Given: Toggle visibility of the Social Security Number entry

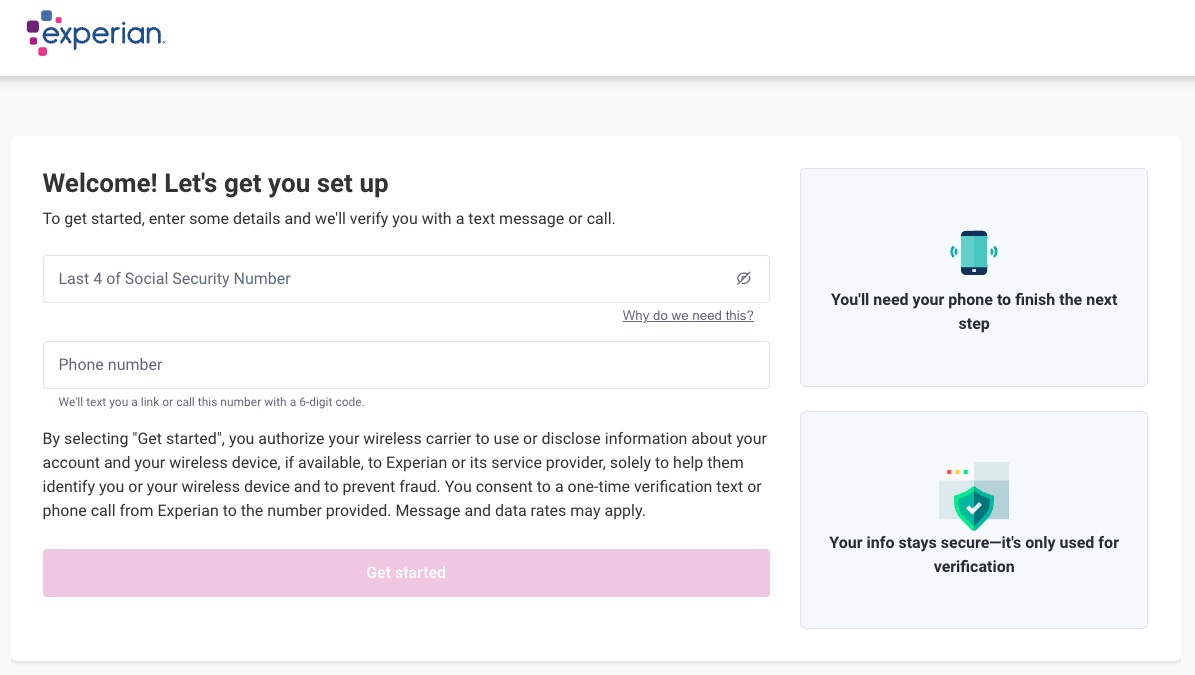Looking at the screenshot, I should [x=743, y=278].
